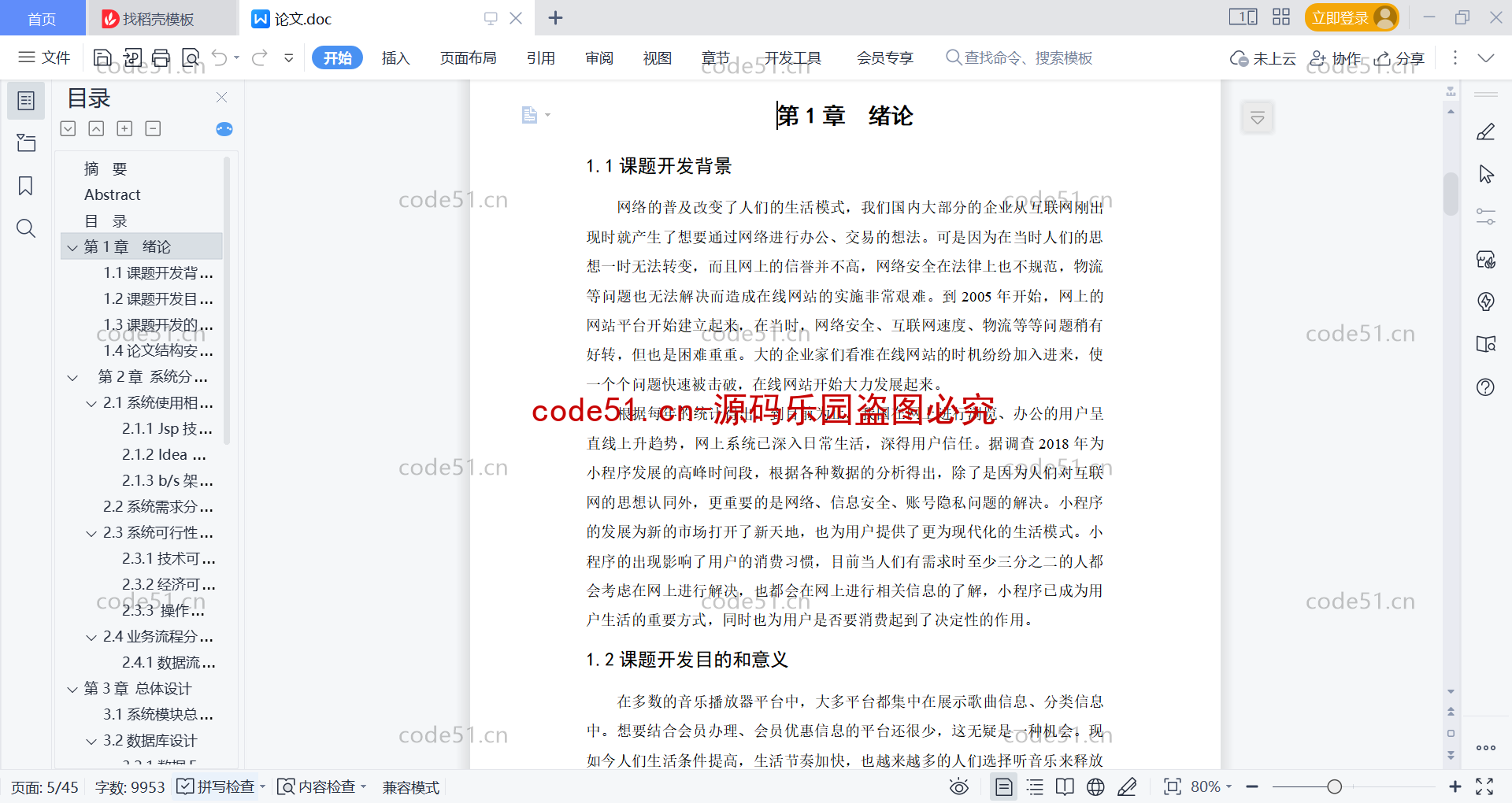Viewport: 1512px width, 803px height.
Task: Click the vertical document scrollbar thumb
Action: (x=1451, y=193)
